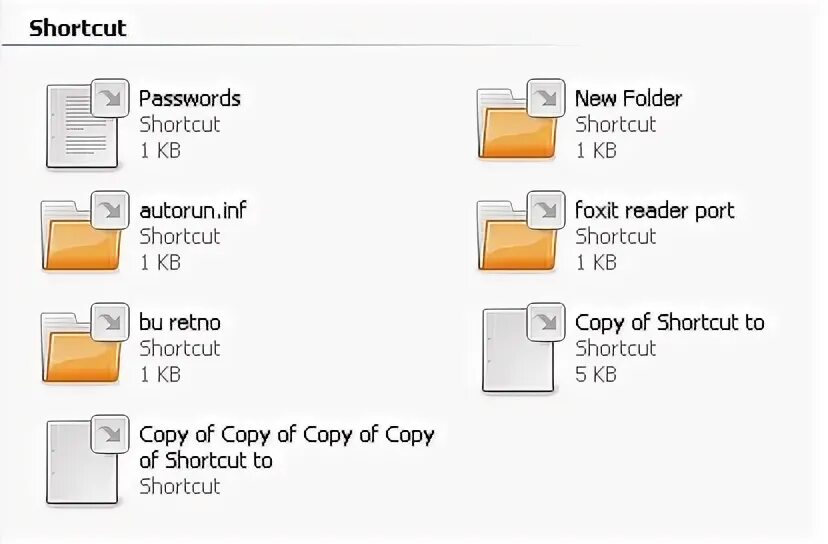This screenshot has height=544, width=828.
Task: Click the 5 KB size text
Action: (596, 374)
